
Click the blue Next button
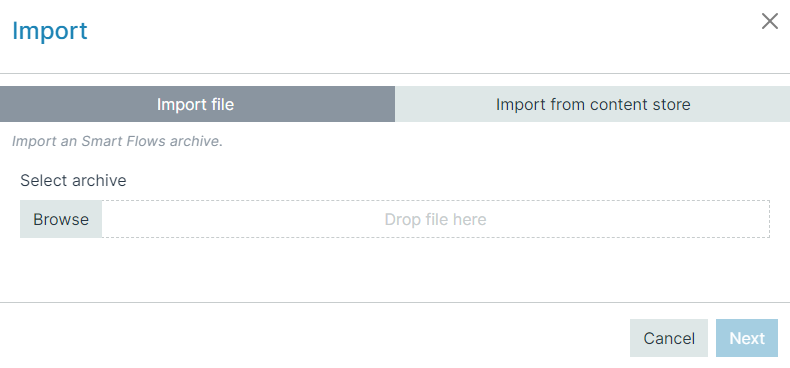(x=747, y=338)
